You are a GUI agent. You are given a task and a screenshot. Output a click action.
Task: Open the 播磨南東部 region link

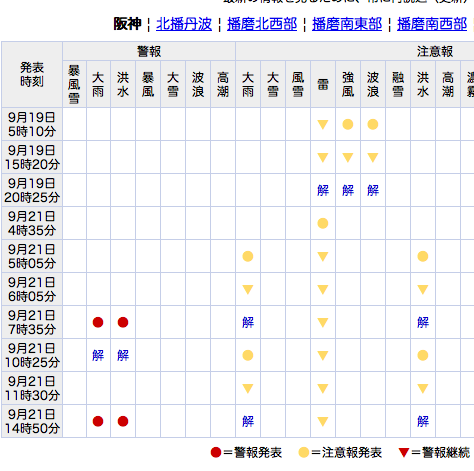(x=347, y=24)
